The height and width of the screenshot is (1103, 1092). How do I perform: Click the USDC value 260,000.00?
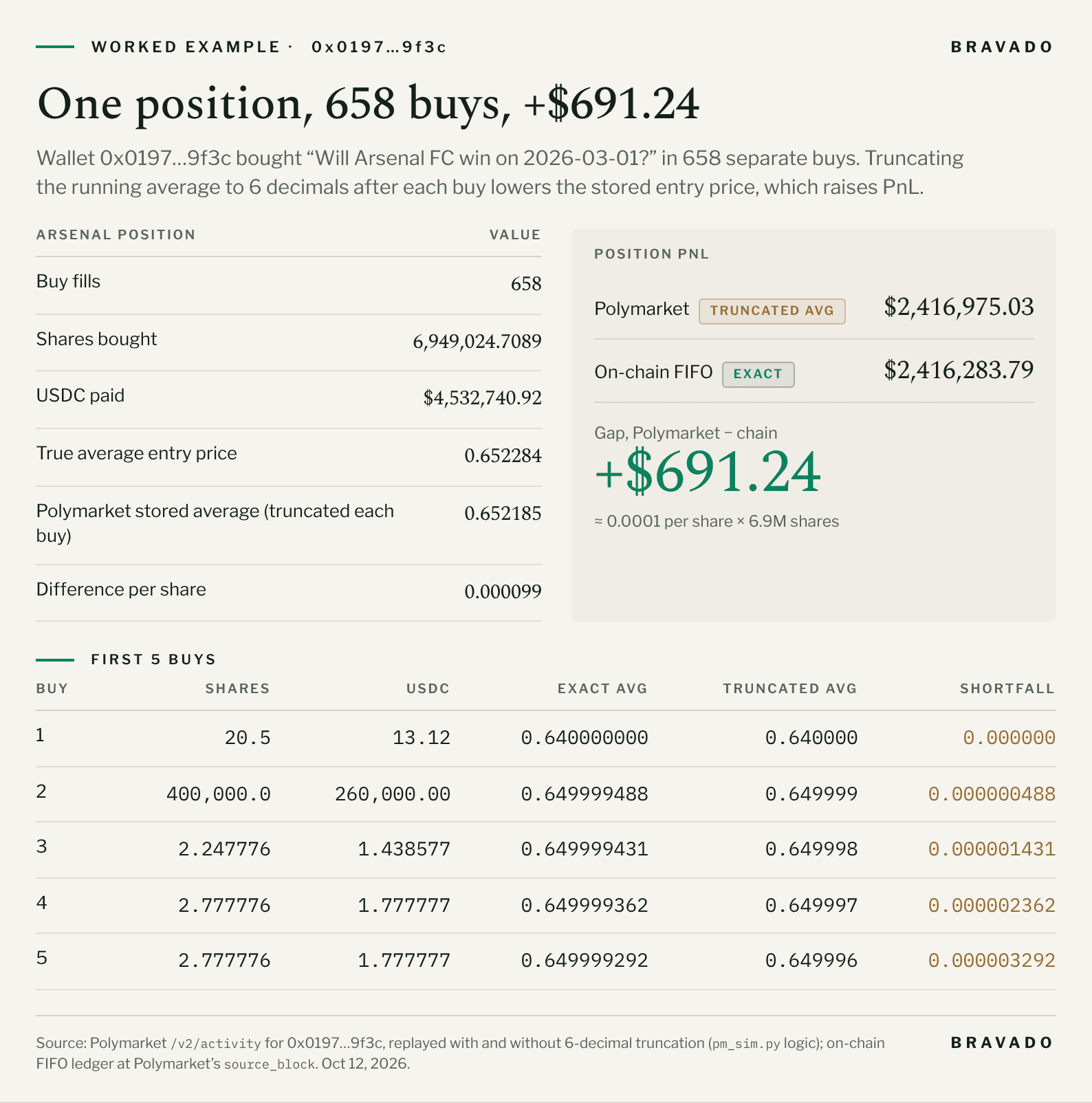(393, 794)
